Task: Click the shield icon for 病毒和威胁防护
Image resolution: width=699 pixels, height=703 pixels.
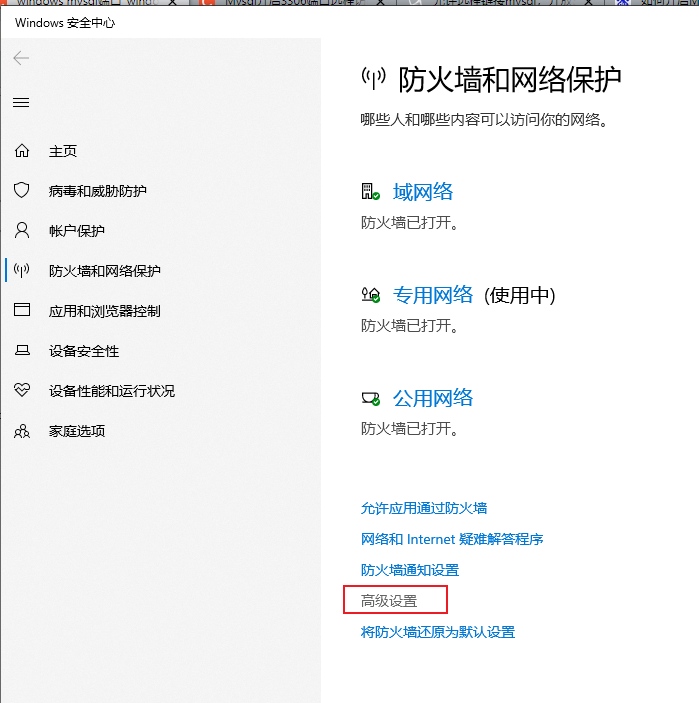Action: (x=22, y=191)
